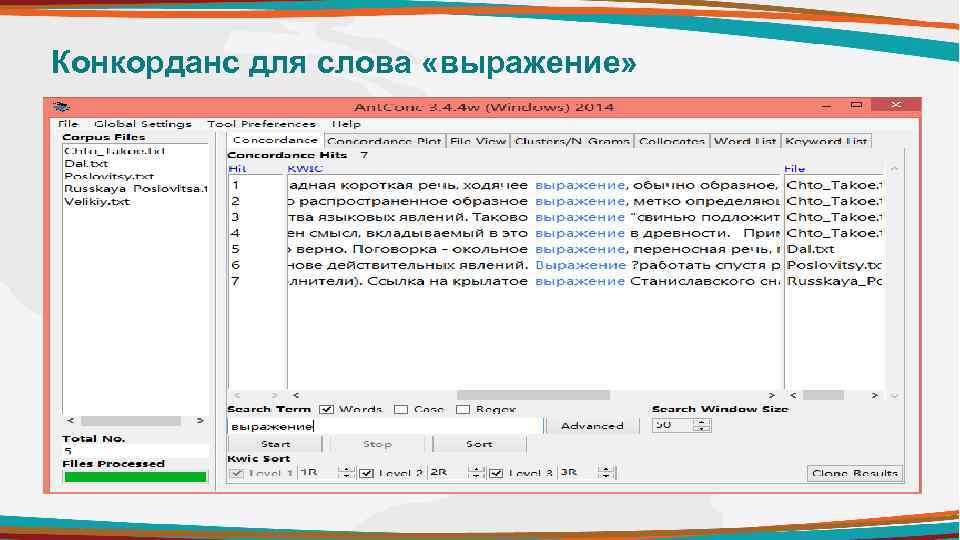Select Poslovitsy.txt in Corpus Files
The image size is (960, 540).
click(109, 176)
